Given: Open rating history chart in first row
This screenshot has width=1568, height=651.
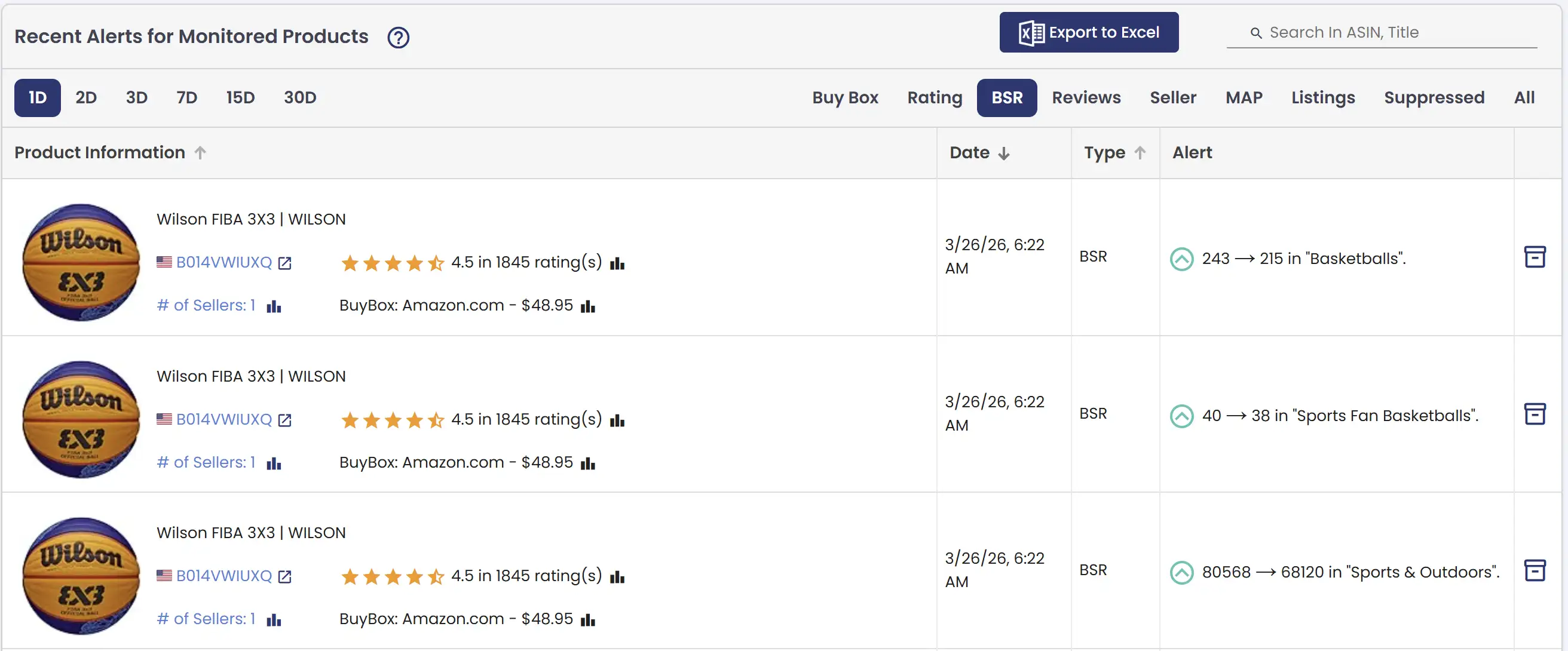Looking at the screenshot, I should coord(617,263).
